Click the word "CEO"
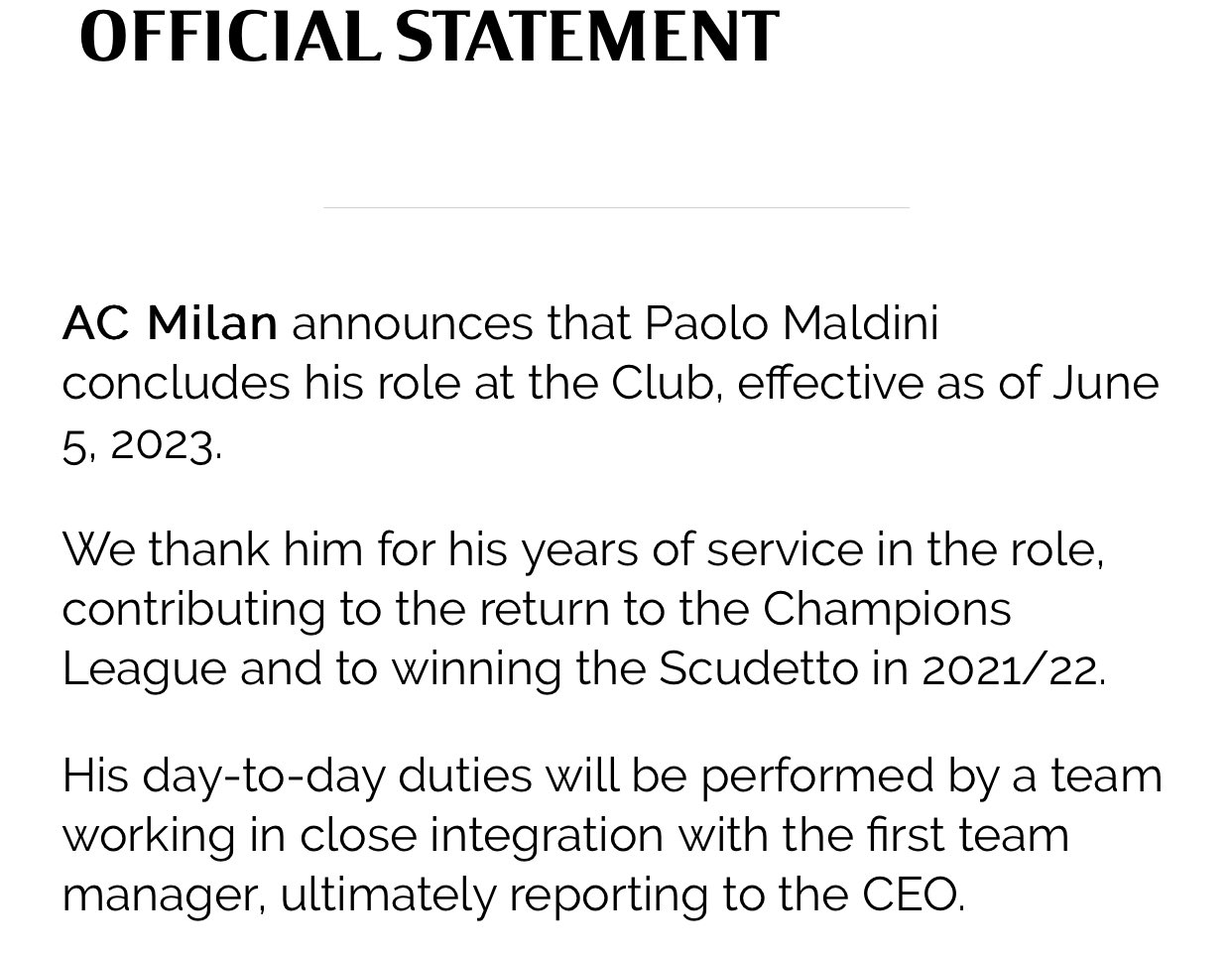The image size is (1232, 953). pos(909,894)
